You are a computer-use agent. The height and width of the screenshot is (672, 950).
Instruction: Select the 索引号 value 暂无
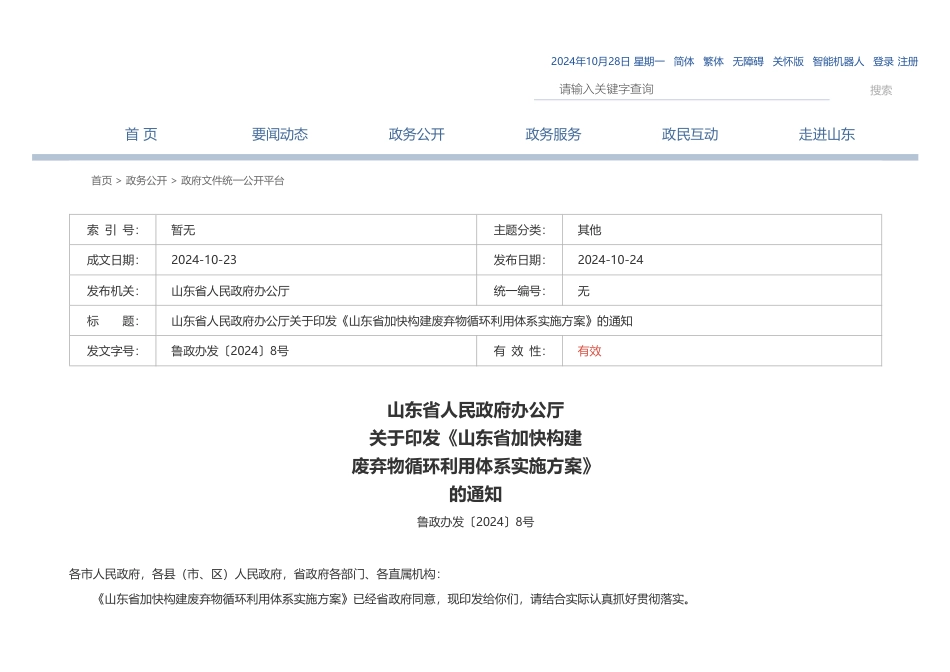click(x=183, y=230)
